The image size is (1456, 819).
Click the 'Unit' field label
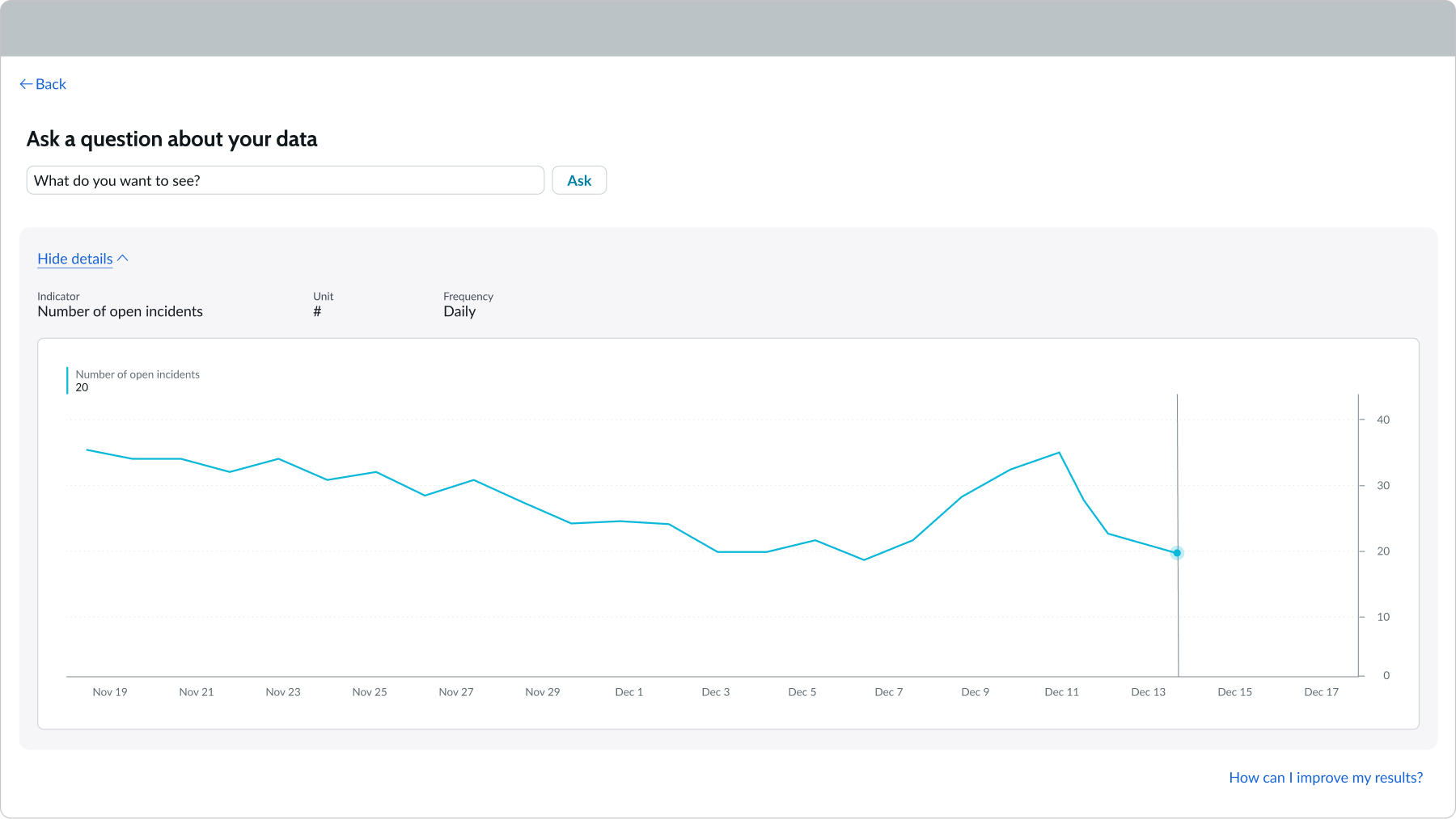(324, 297)
